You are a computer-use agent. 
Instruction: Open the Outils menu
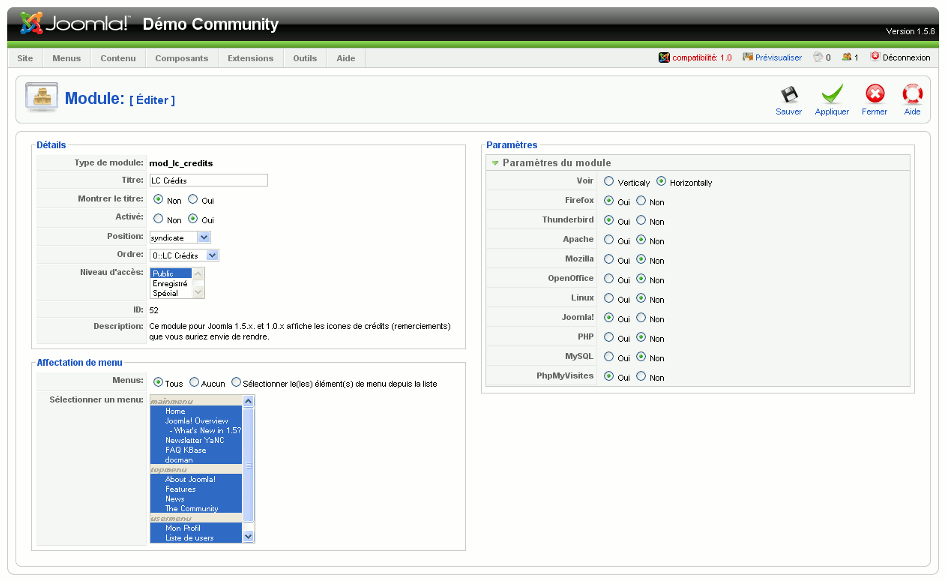pos(305,58)
